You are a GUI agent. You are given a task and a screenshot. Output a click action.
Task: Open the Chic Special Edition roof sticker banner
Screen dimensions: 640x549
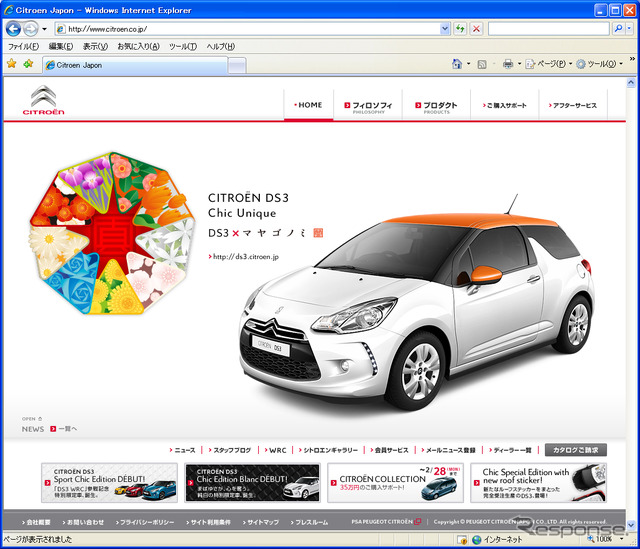538,483
